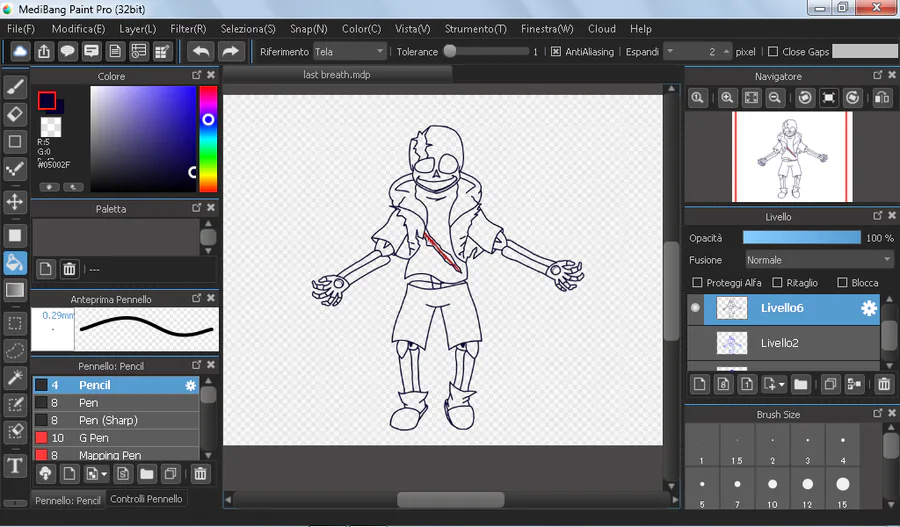Enable Close Gaps checkbox
900x527 pixels.
(773, 52)
